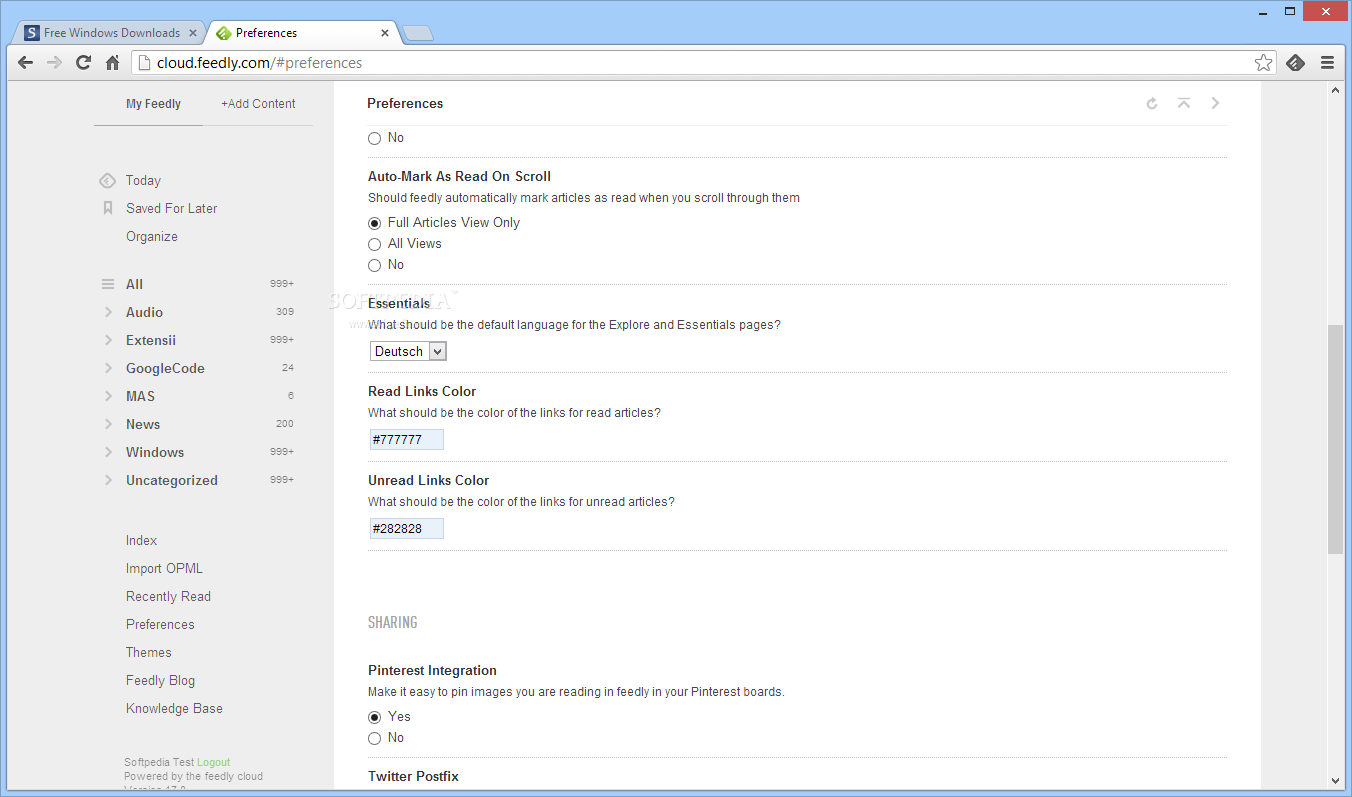This screenshot has width=1352, height=797.
Task: Click the refresh icon in Preferences header
Action: pyautogui.click(x=1152, y=103)
